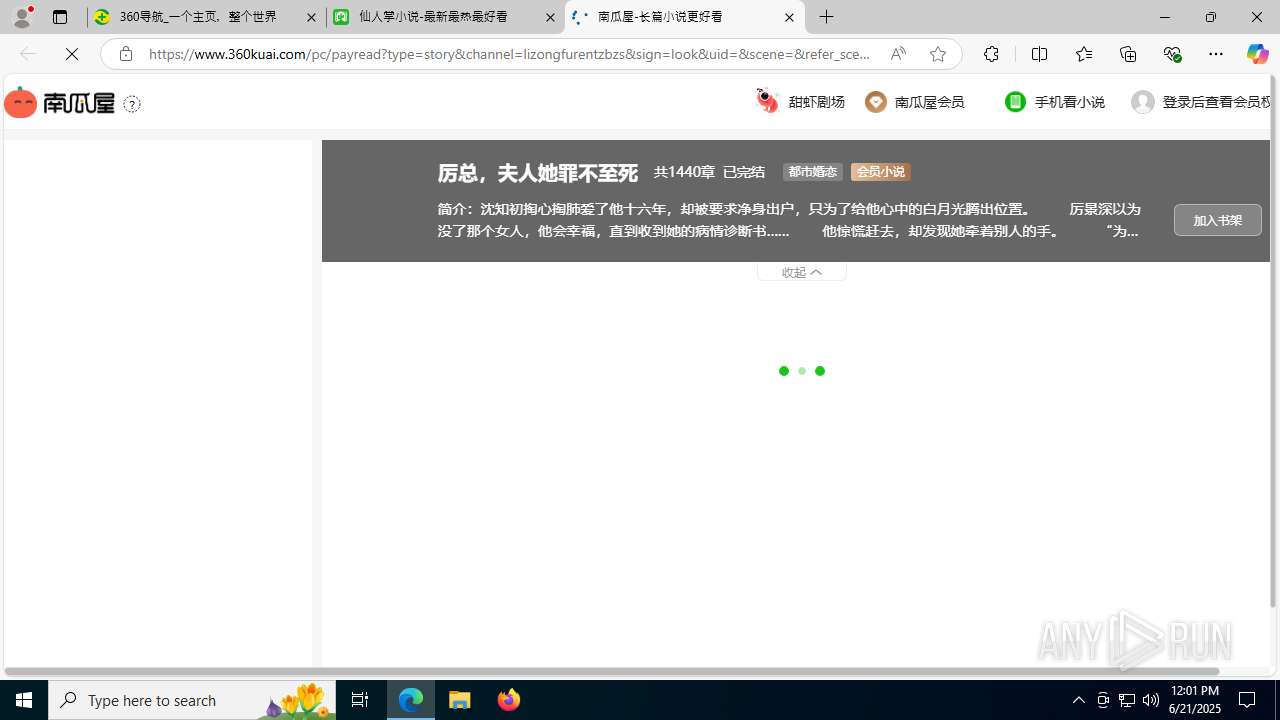Click 登录后查看会员 login text

(1216, 102)
